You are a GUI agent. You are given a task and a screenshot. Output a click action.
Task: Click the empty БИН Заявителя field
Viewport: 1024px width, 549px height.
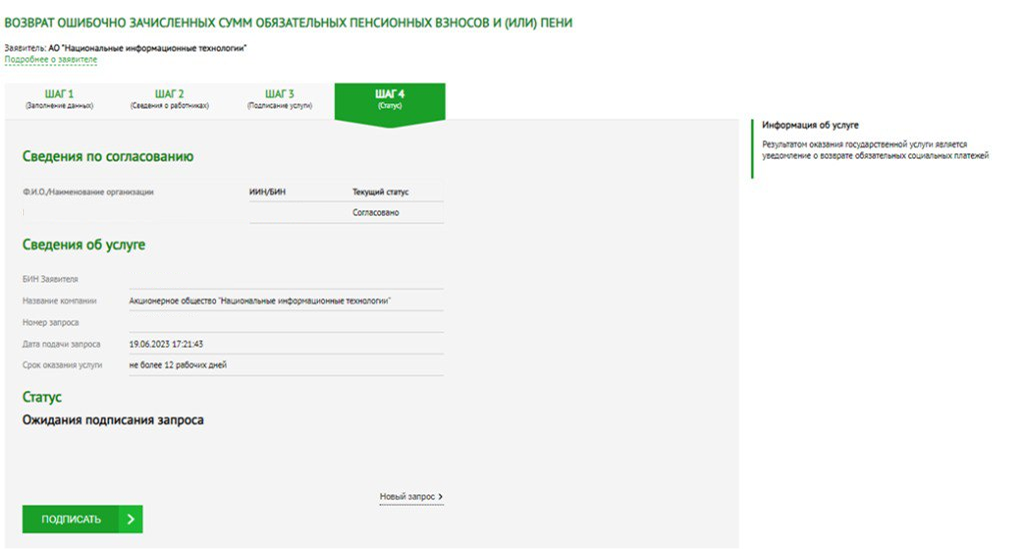pos(285,279)
